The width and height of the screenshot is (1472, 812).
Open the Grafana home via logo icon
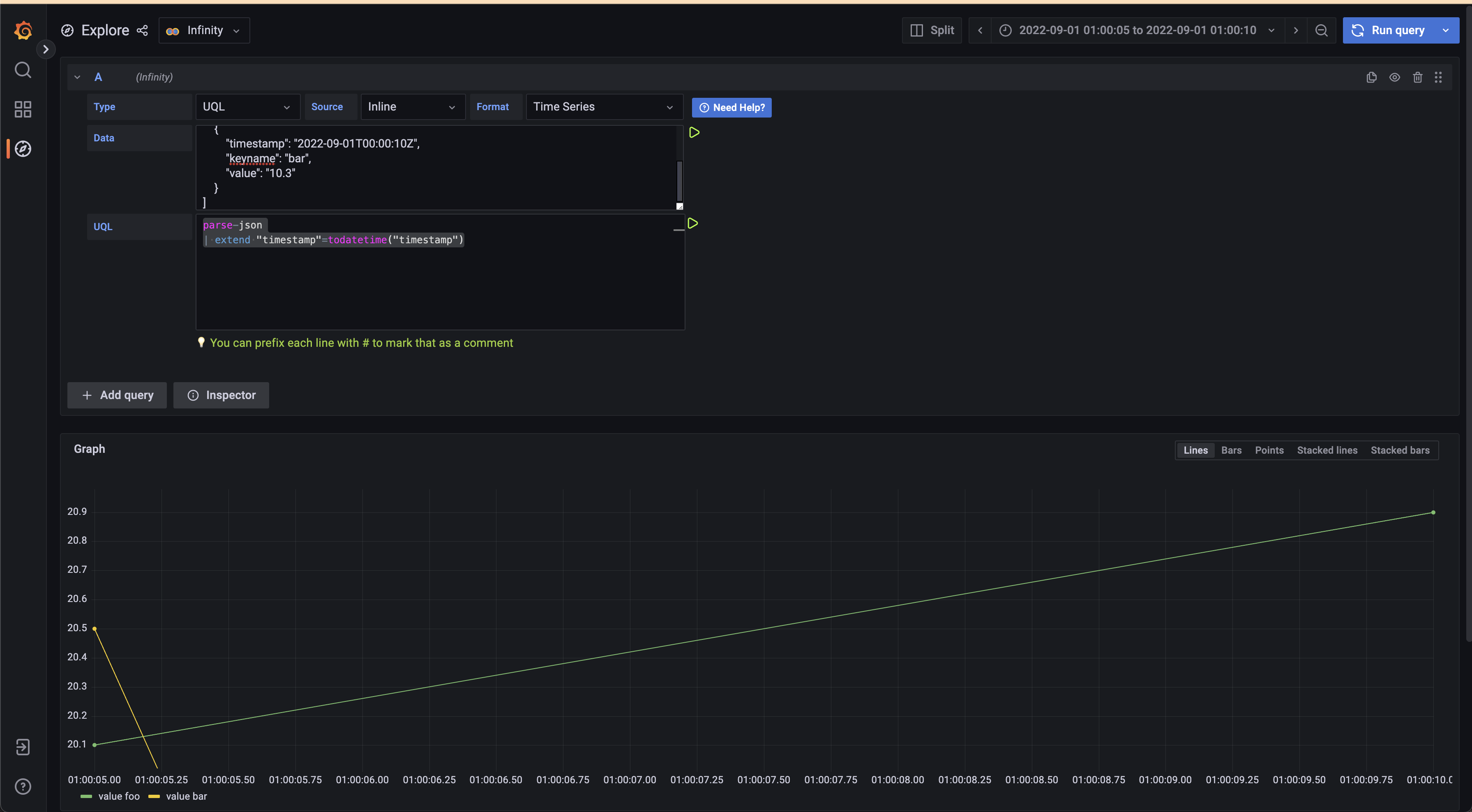click(x=23, y=30)
